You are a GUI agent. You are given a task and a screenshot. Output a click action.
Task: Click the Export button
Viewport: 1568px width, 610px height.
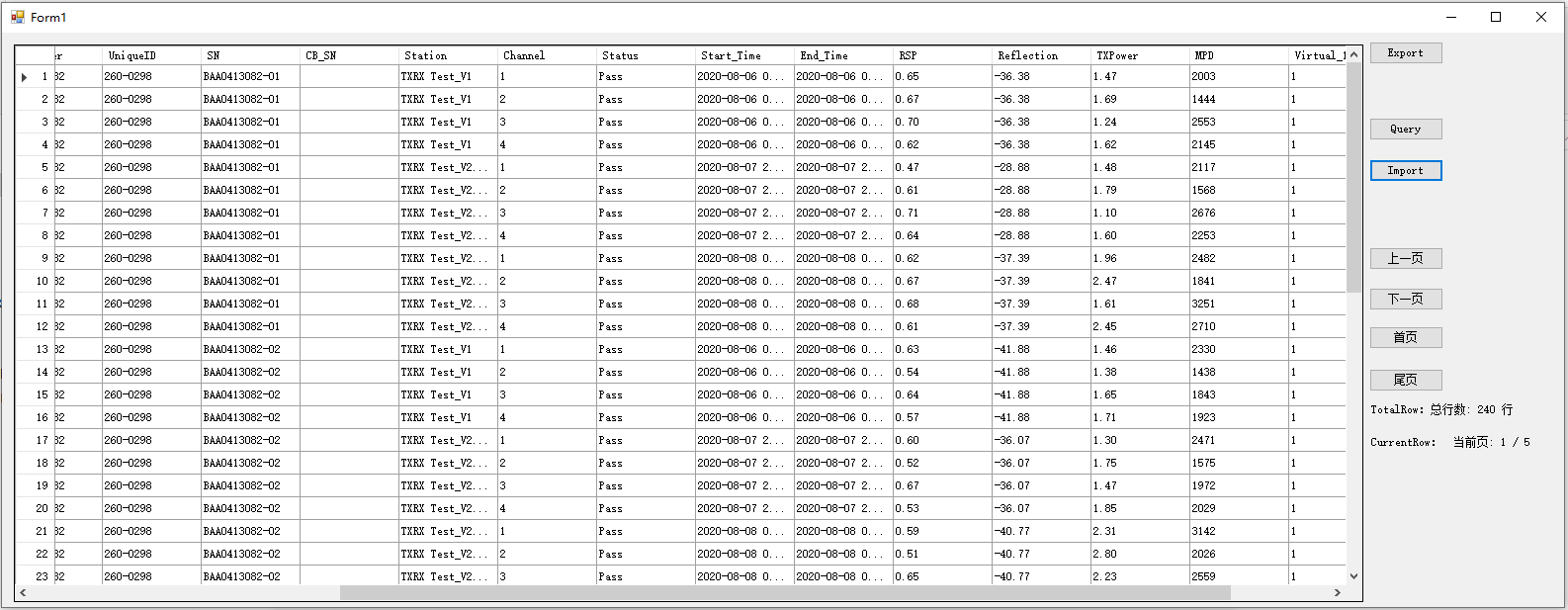point(1406,53)
